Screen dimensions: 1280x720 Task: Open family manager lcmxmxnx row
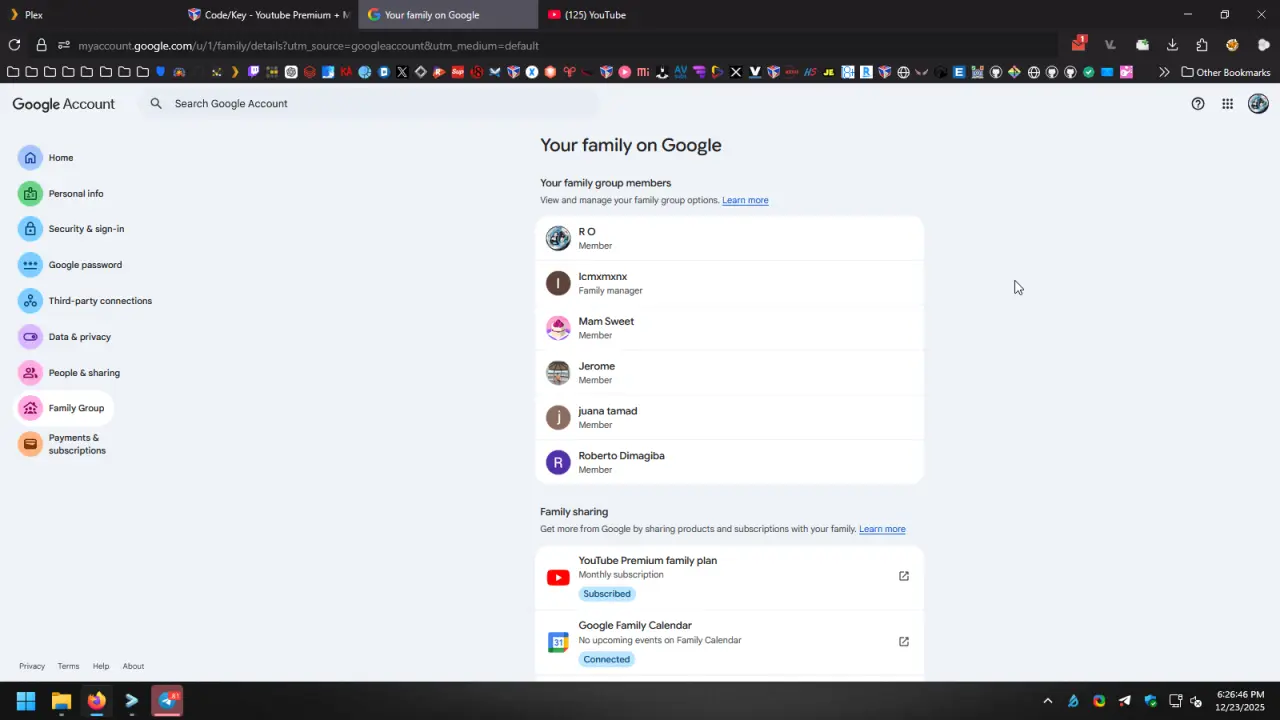pos(730,283)
